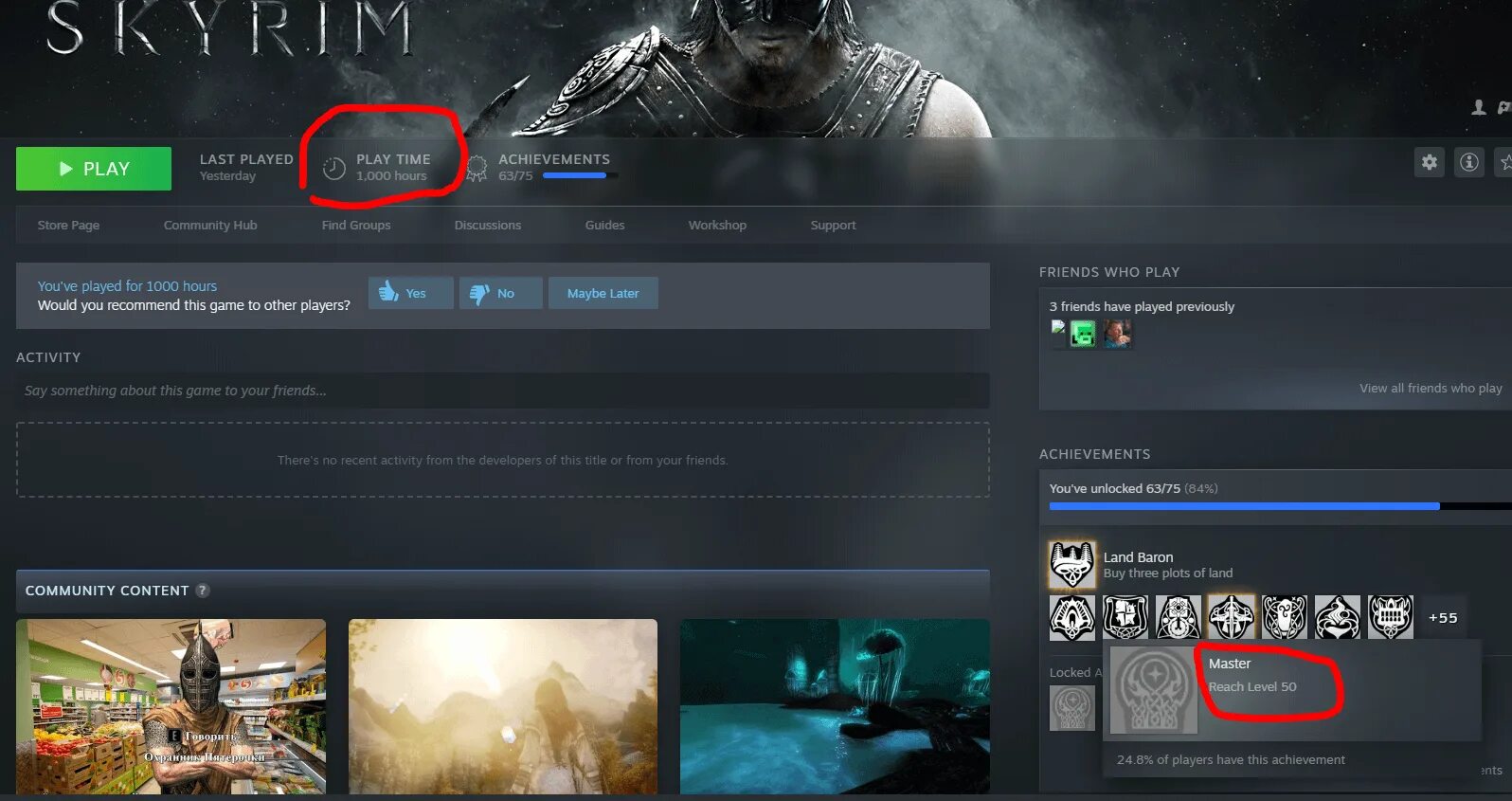
Task: Click the achievements ribbon badge icon
Action: point(477,169)
